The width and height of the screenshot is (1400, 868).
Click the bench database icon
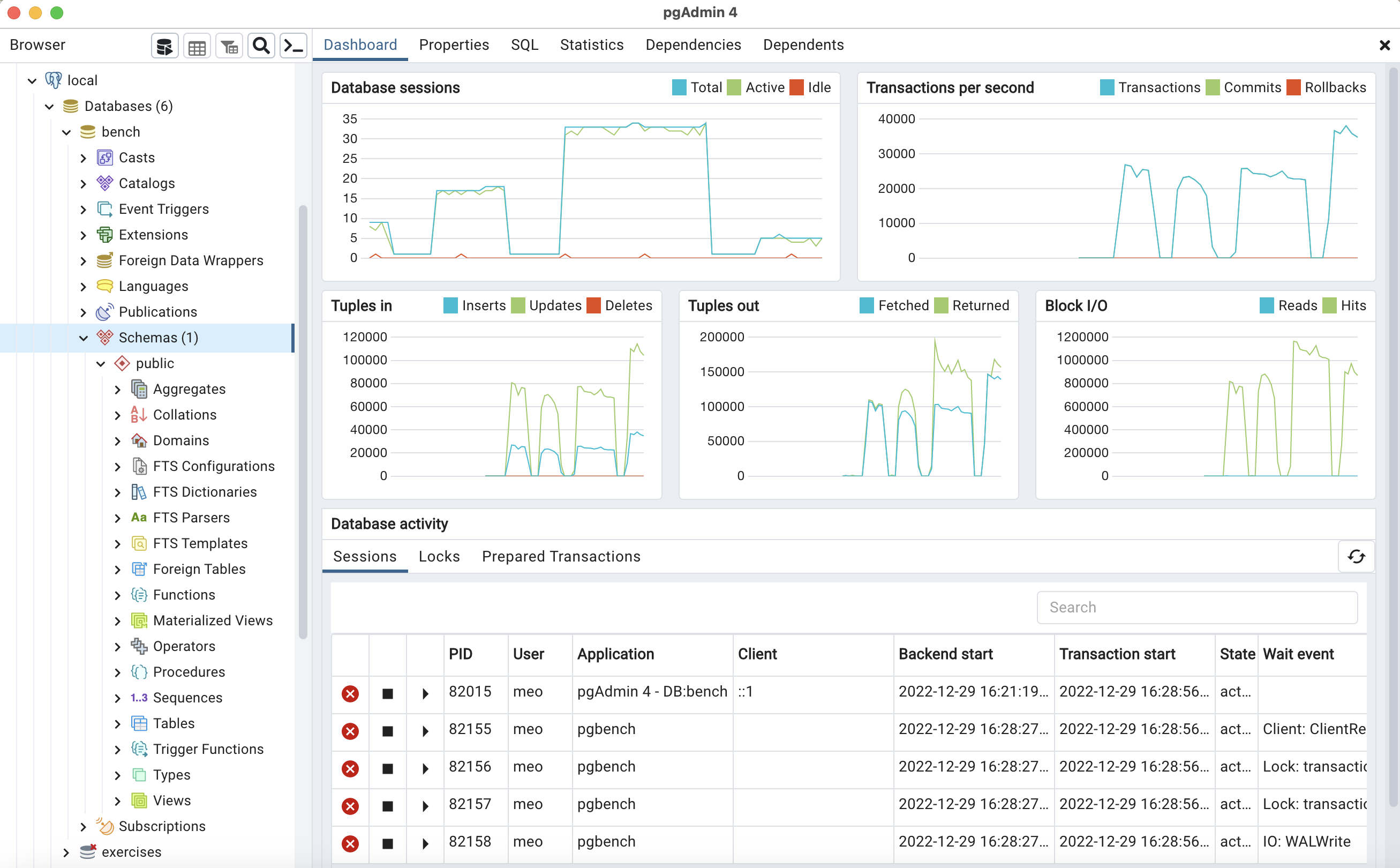88,132
